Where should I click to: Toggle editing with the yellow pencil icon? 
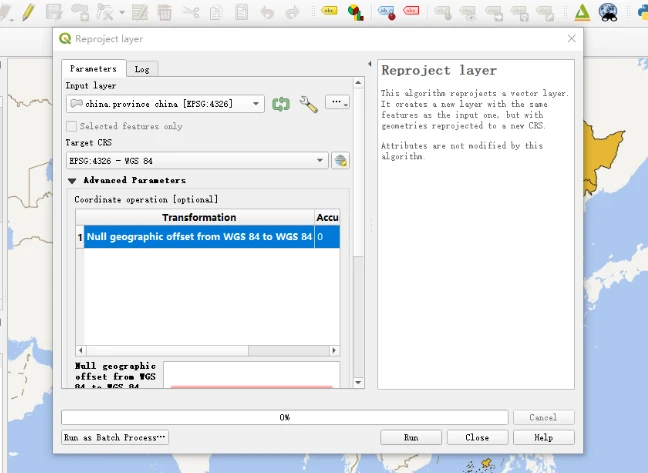(28, 12)
